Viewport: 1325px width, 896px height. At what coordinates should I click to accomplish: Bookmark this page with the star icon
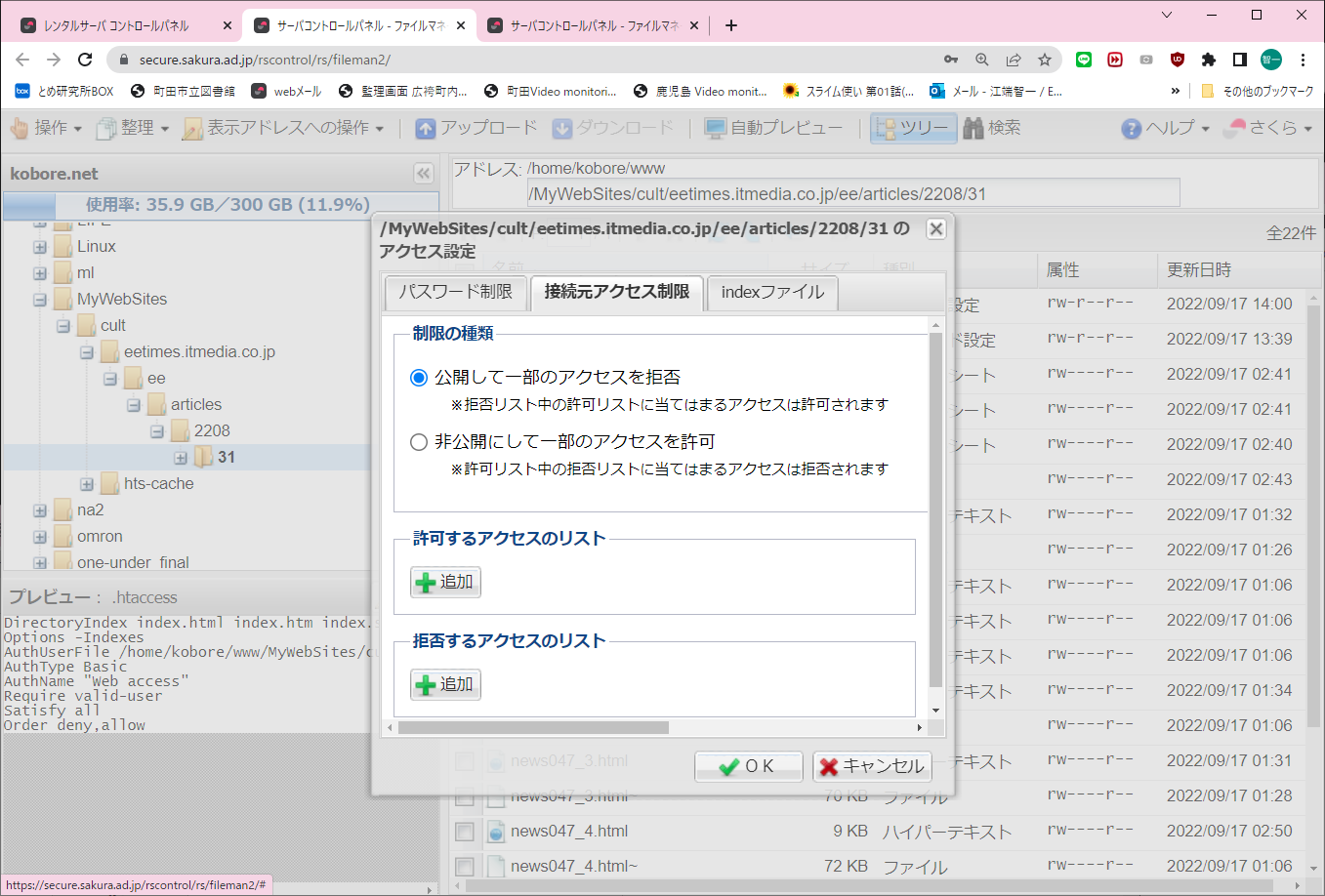tap(1045, 60)
